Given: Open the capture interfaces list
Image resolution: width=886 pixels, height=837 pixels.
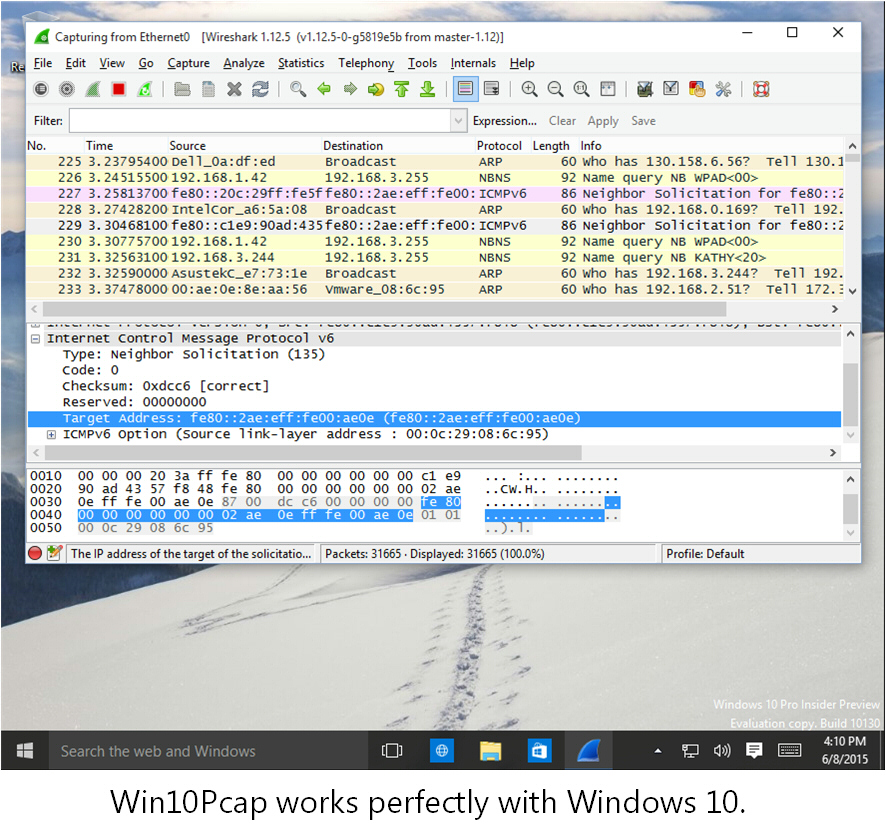Looking at the screenshot, I should pyautogui.click(x=41, y=89).
